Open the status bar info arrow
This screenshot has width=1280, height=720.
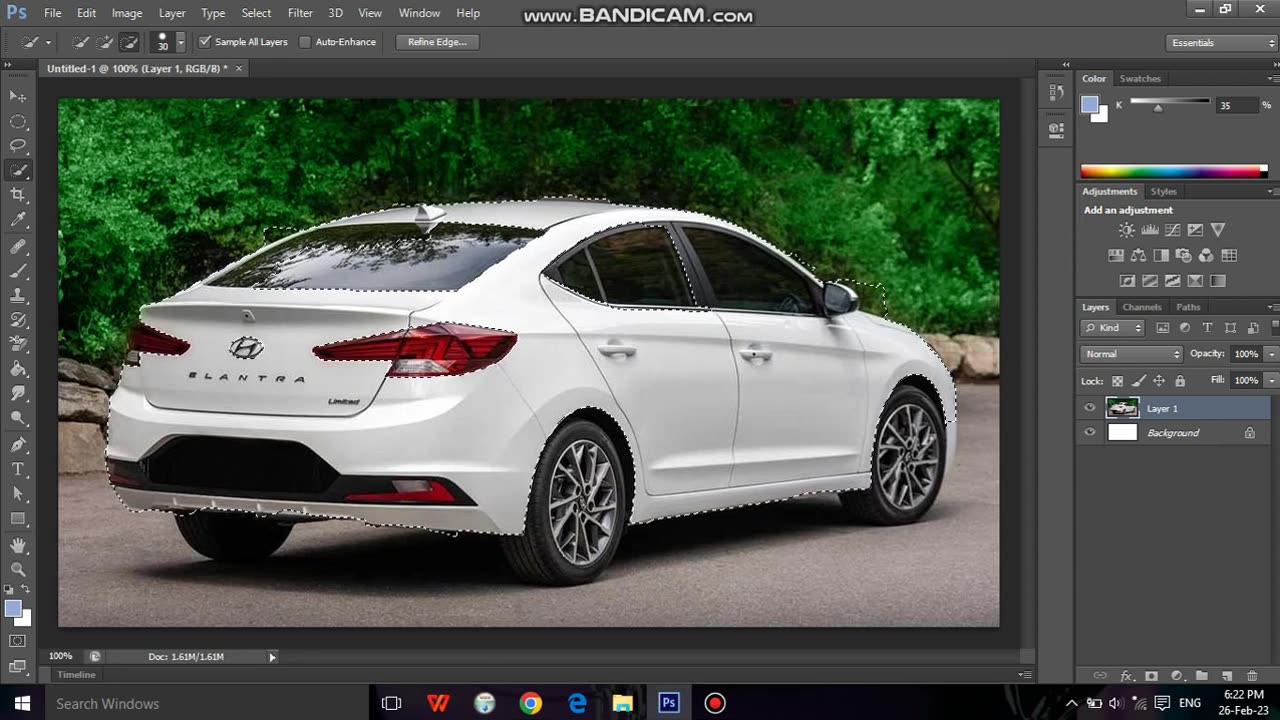pos(272,657)
